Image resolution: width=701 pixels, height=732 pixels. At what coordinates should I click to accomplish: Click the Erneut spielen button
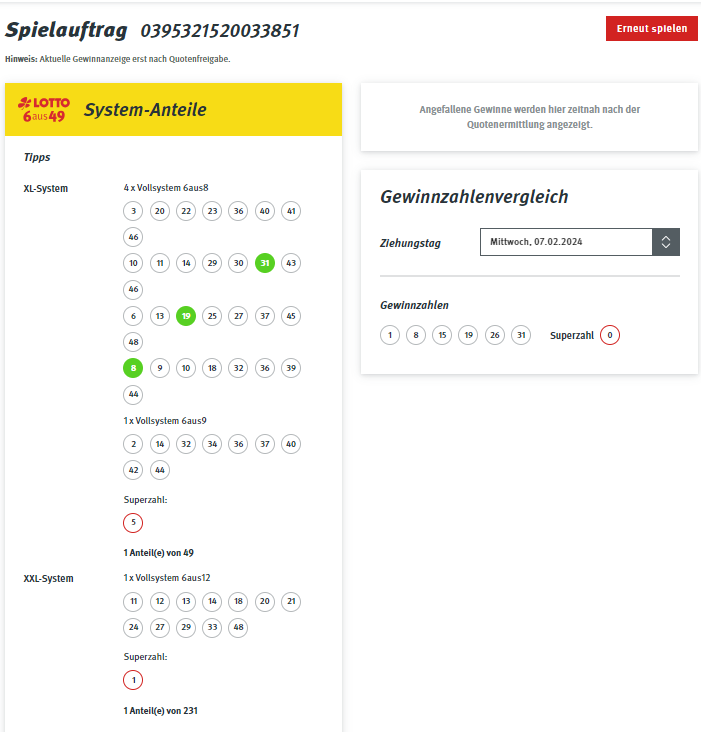(652, 28)
